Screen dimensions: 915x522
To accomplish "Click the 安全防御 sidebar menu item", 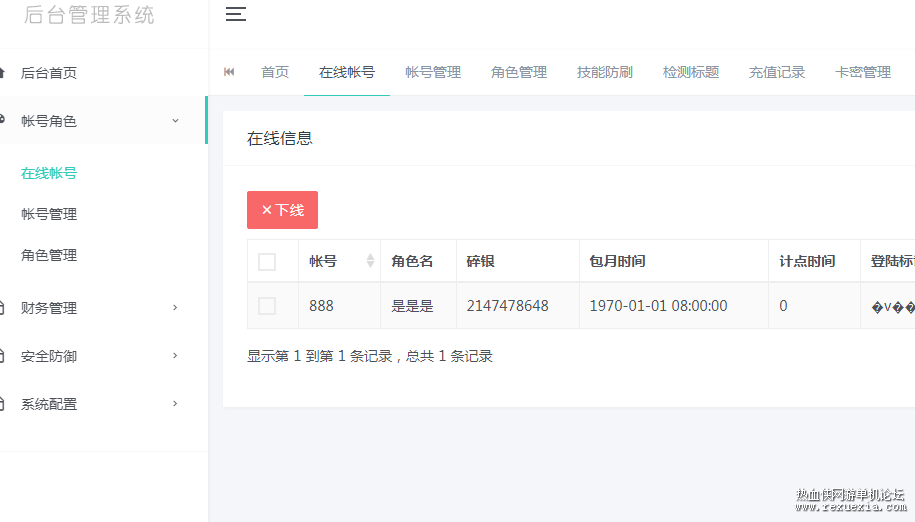I will coord(104,356).
